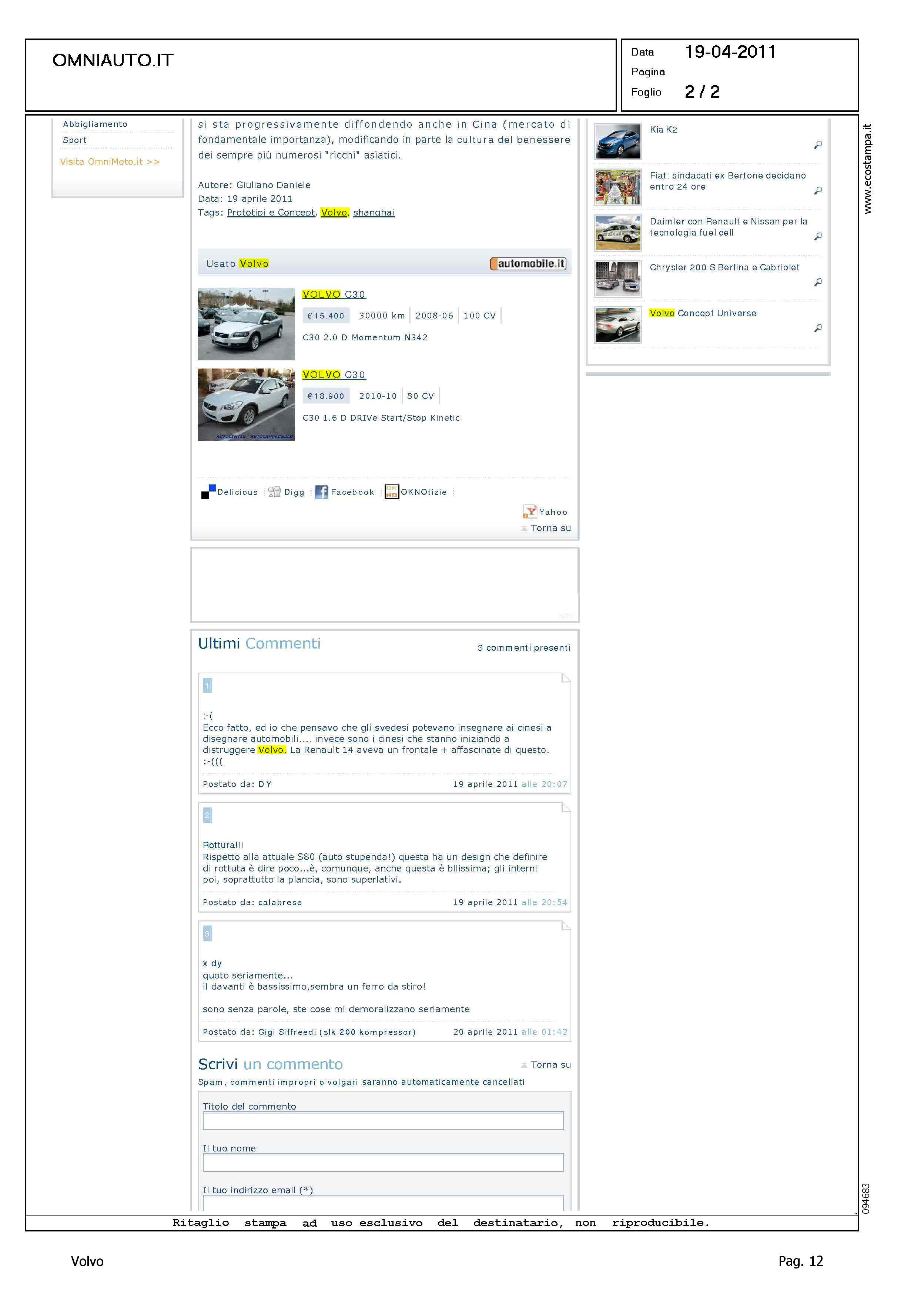924x1297 pixels.
Task: Share via the Facebook icon
Action: 321,492
